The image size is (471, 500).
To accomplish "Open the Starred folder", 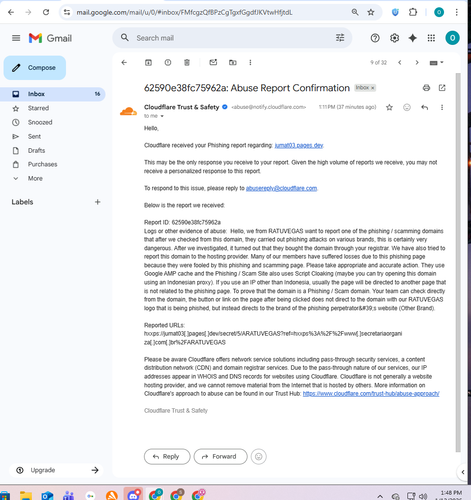I will coord(38,108).
